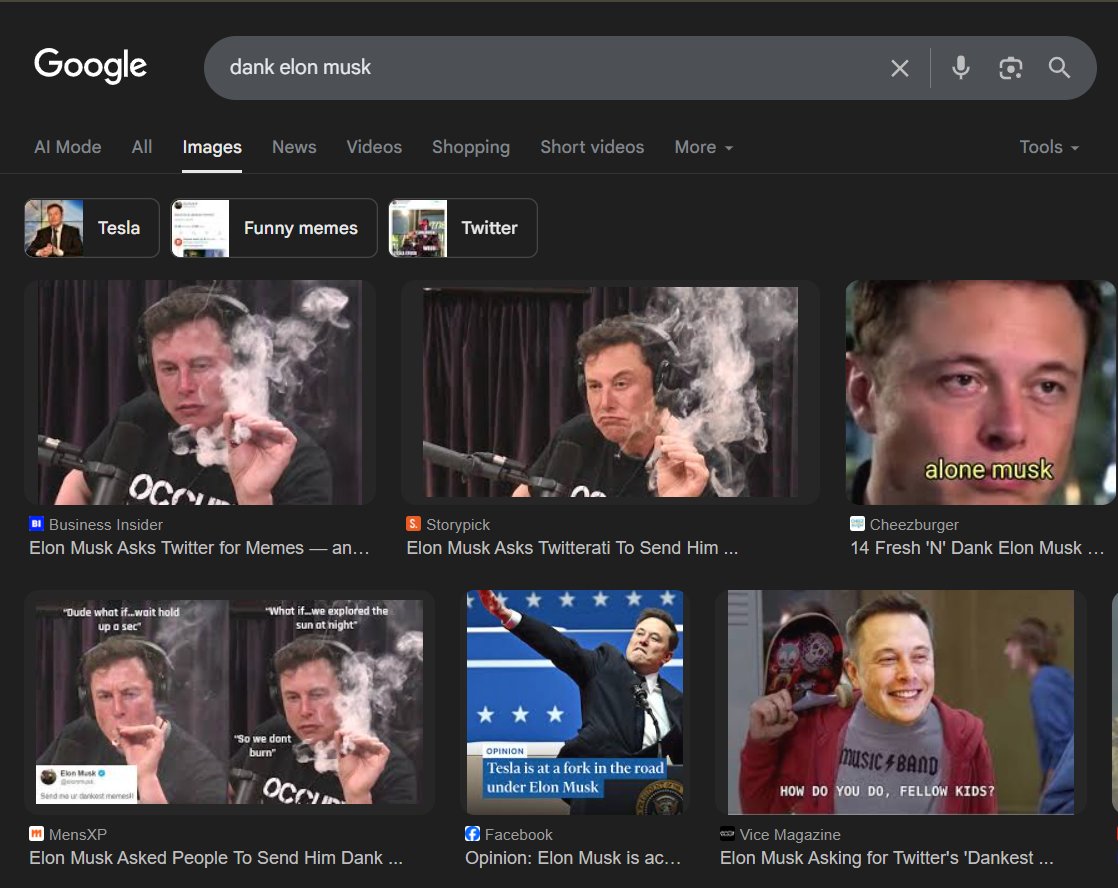Start voice search with the microphone icon
Viewport: 1118px width, 888px height.
[960, 68]
